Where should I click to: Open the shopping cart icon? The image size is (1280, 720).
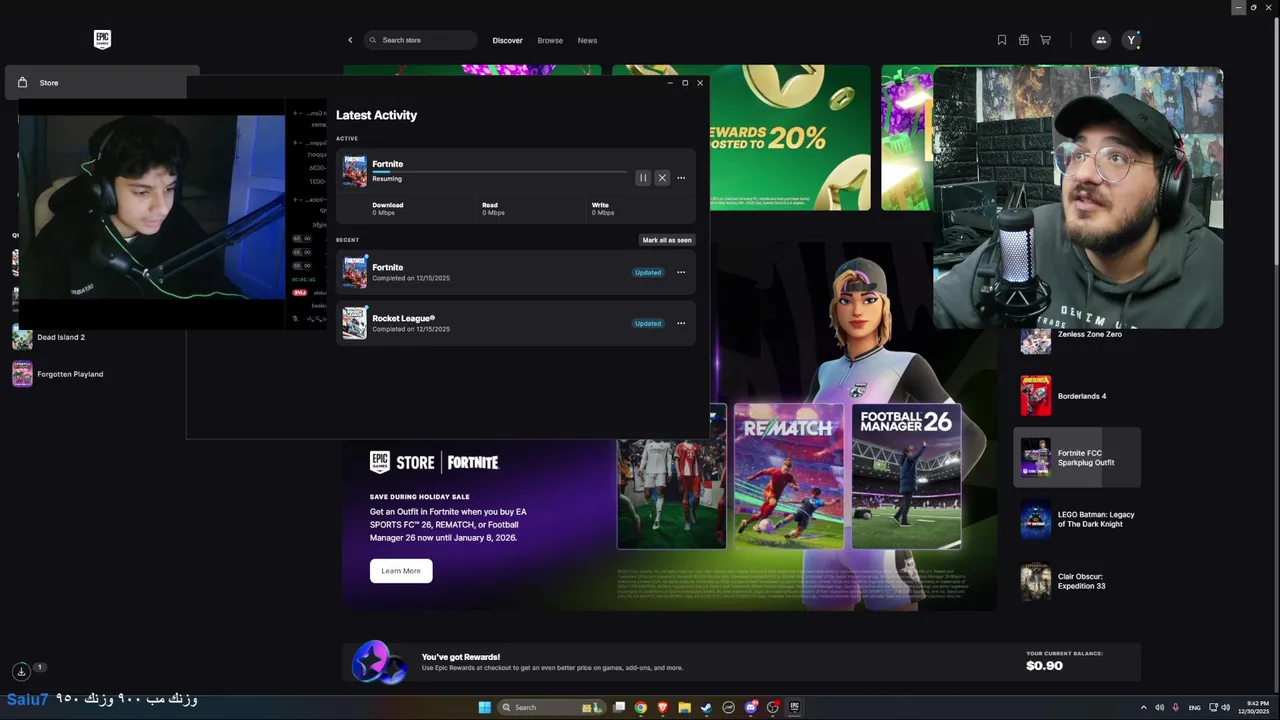pos(1045,40)
